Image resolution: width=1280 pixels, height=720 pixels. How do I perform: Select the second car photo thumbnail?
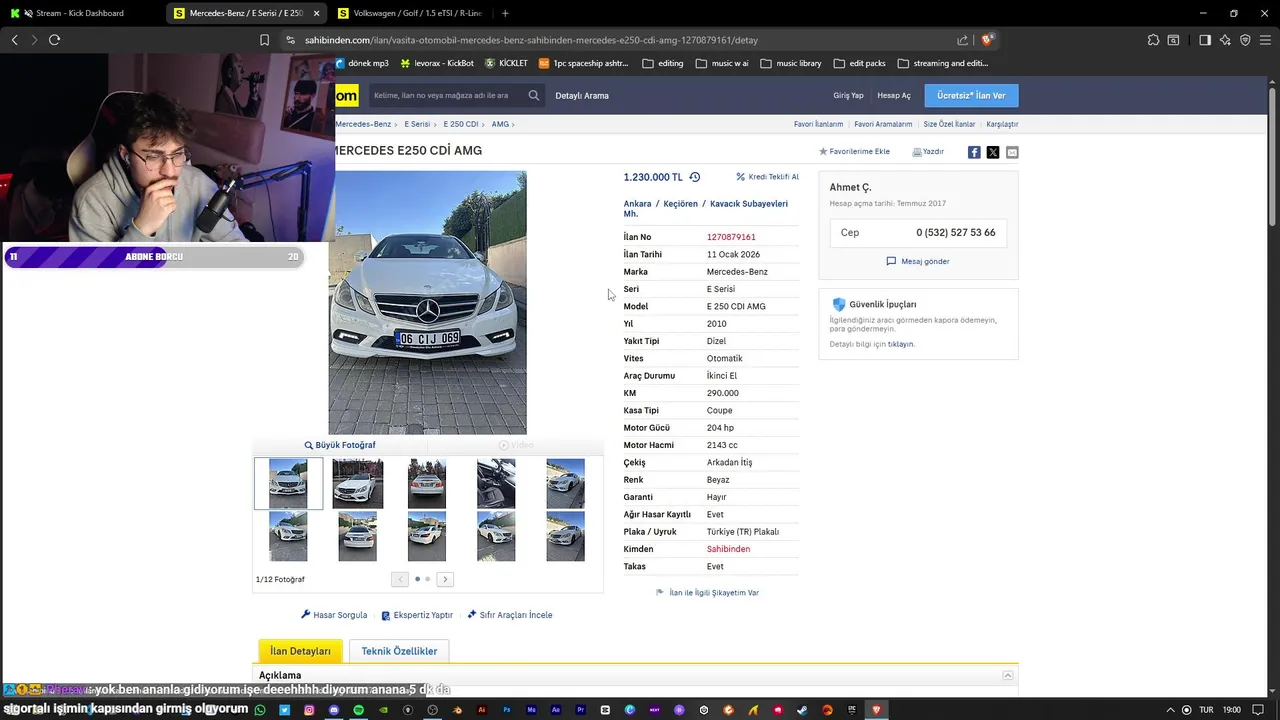358,484
